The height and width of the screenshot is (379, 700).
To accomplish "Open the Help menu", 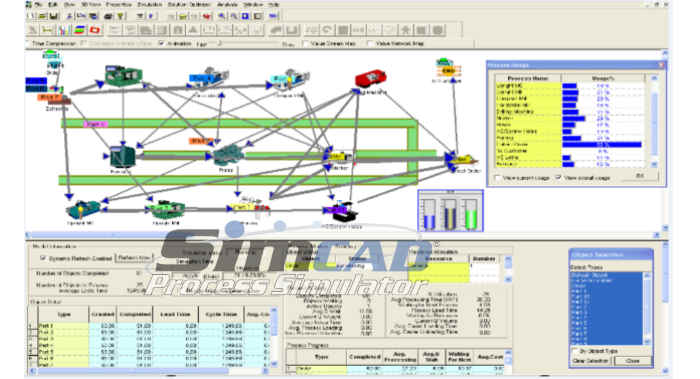I will [x=274, y=4].
